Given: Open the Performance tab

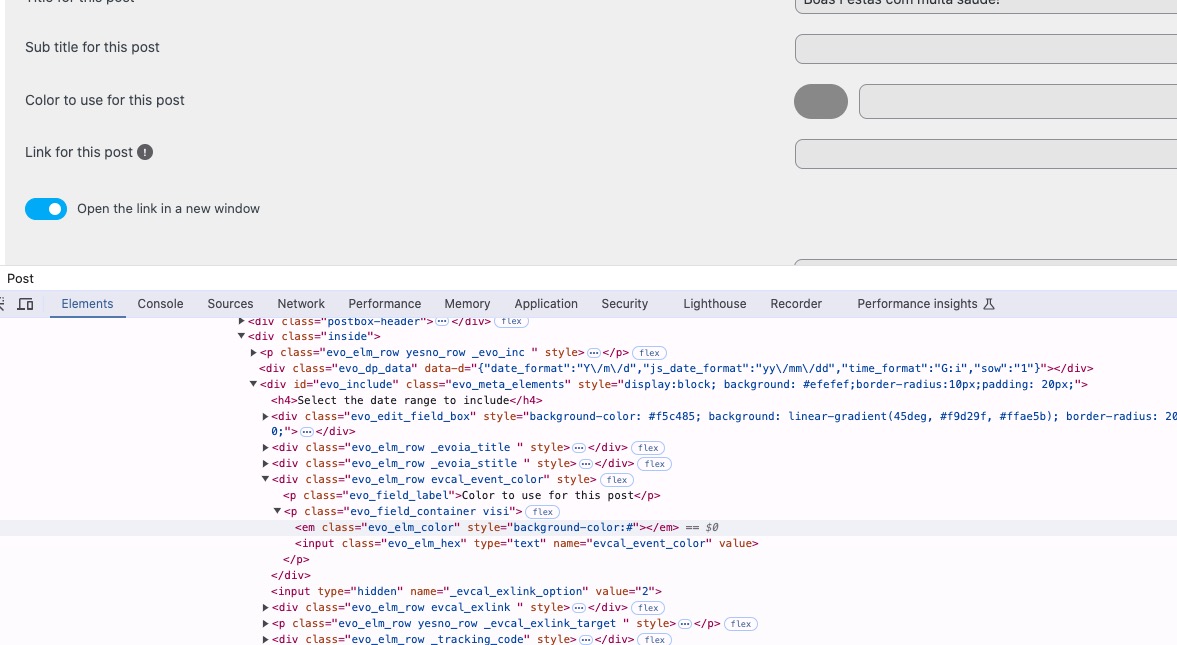Looking at the screenshot, I should point(384,304).
